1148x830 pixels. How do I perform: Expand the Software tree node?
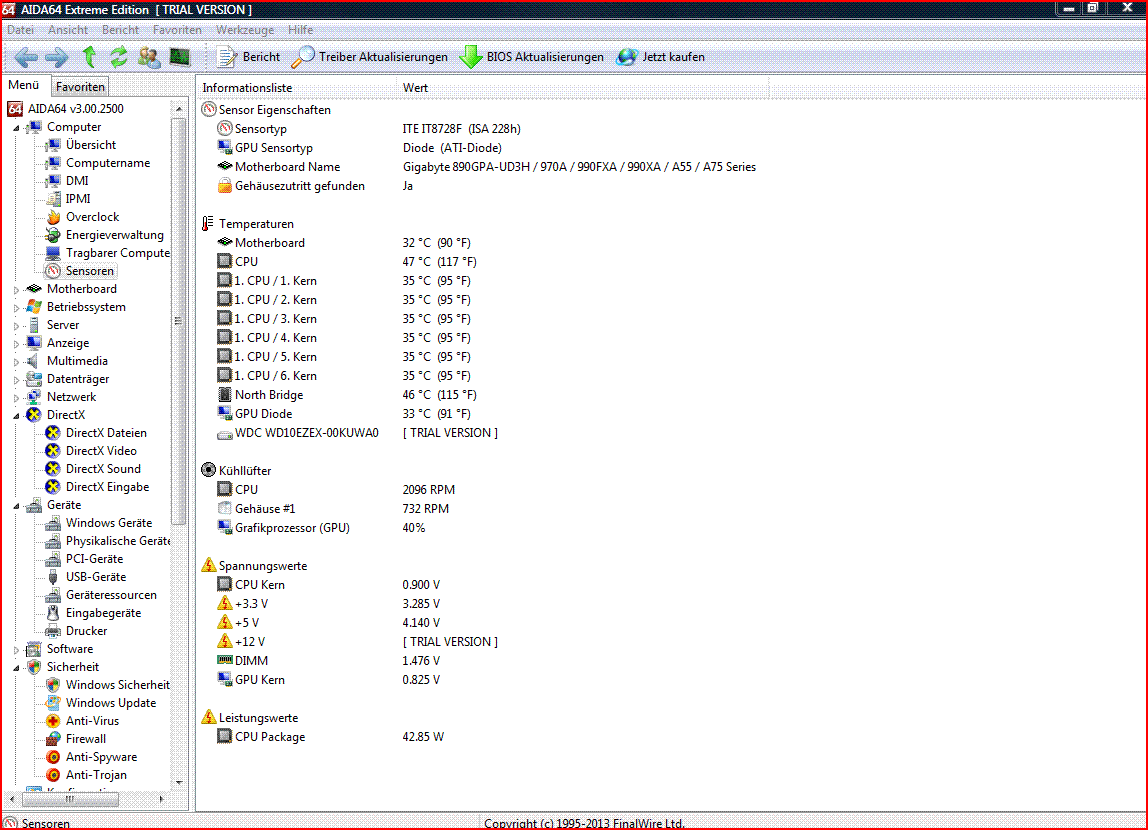click(x=16, y=650)
